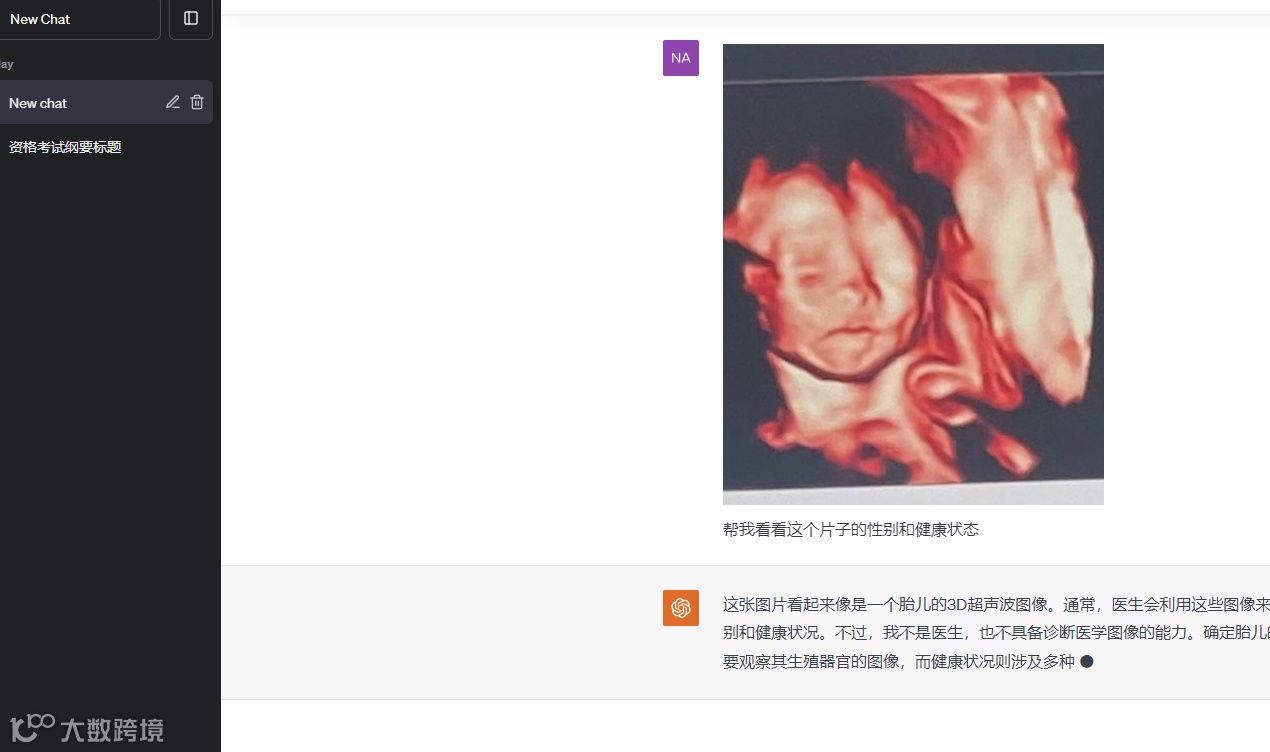Click the empty area below the response
This screenshot has height=752, width=1270.
click(745, 726)
